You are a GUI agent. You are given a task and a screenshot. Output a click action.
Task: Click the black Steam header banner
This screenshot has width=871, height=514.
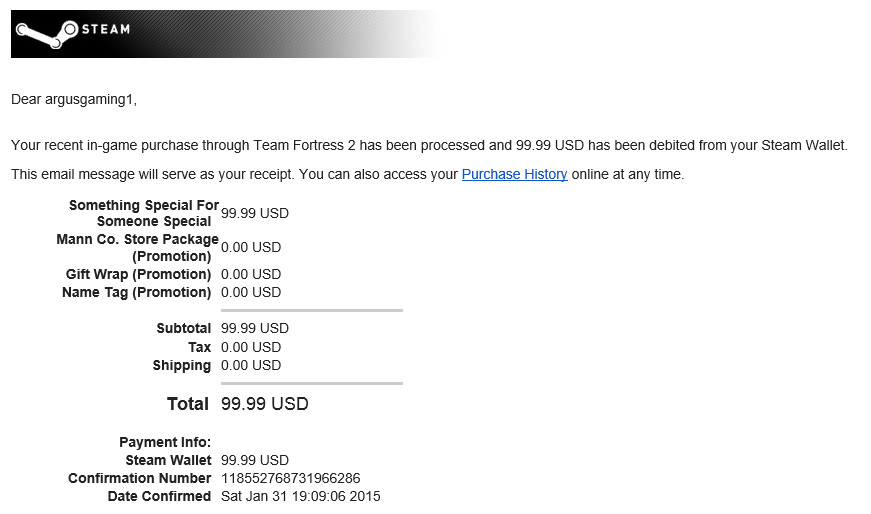[225, 34]
